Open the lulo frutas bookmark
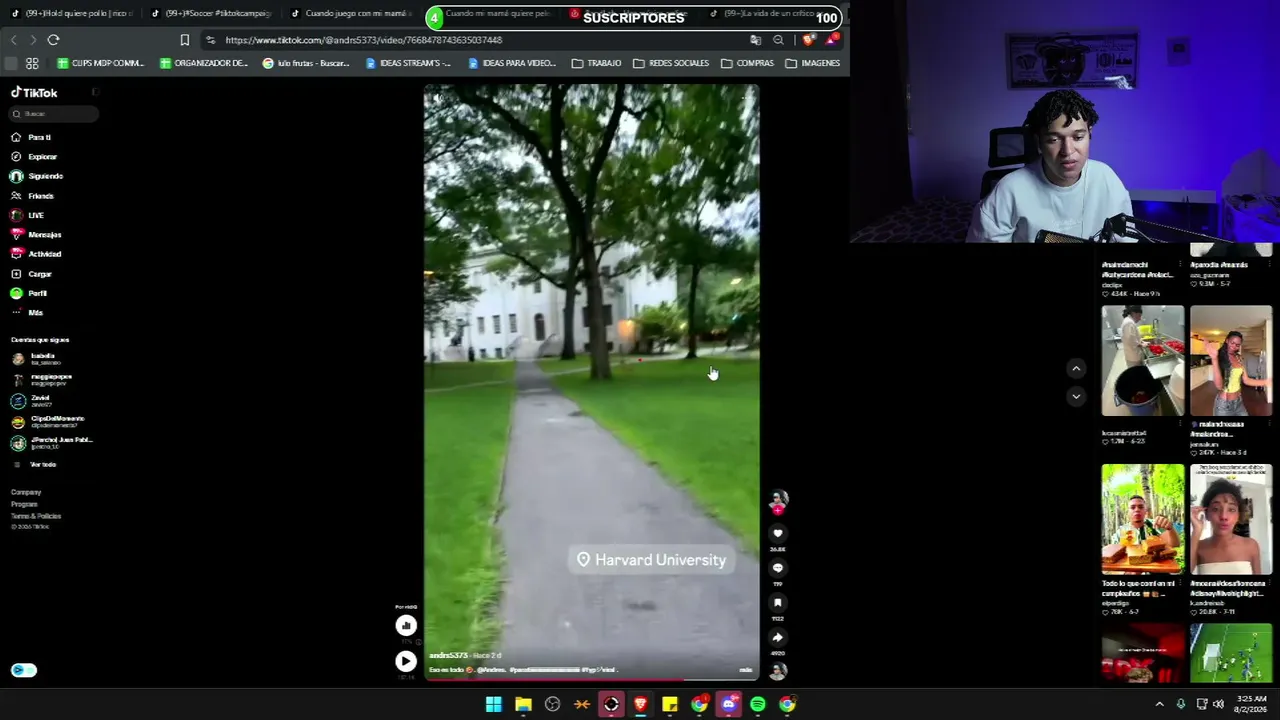This screenshot has height=720, width=1280. click(x=306, y=63)
